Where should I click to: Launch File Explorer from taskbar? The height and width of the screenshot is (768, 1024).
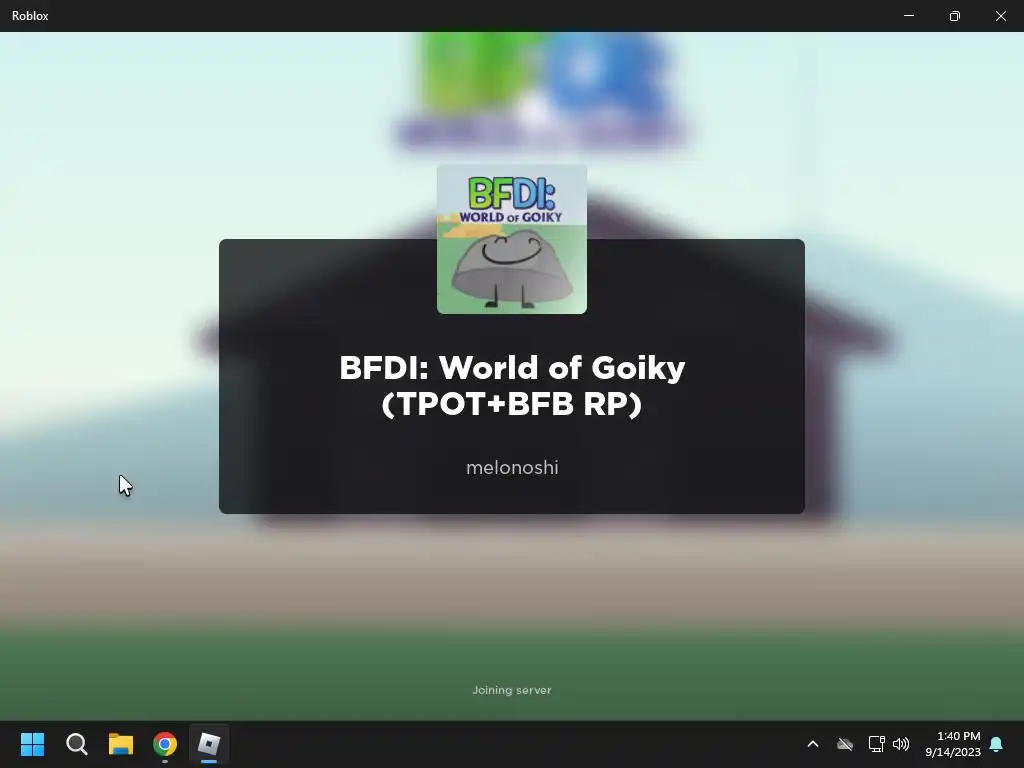[x=121, y=744]
